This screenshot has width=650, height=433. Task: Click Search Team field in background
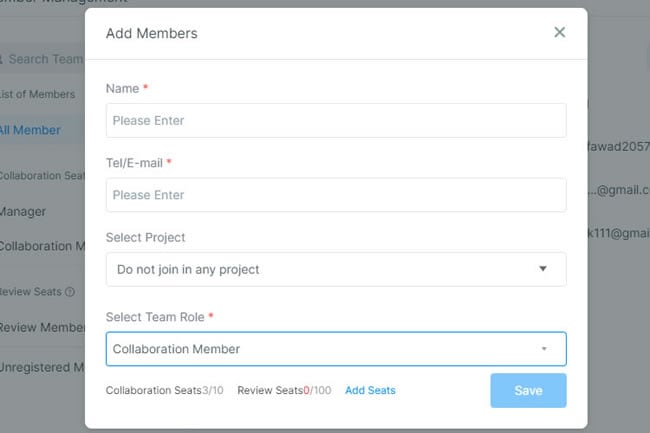click(44, 59)
